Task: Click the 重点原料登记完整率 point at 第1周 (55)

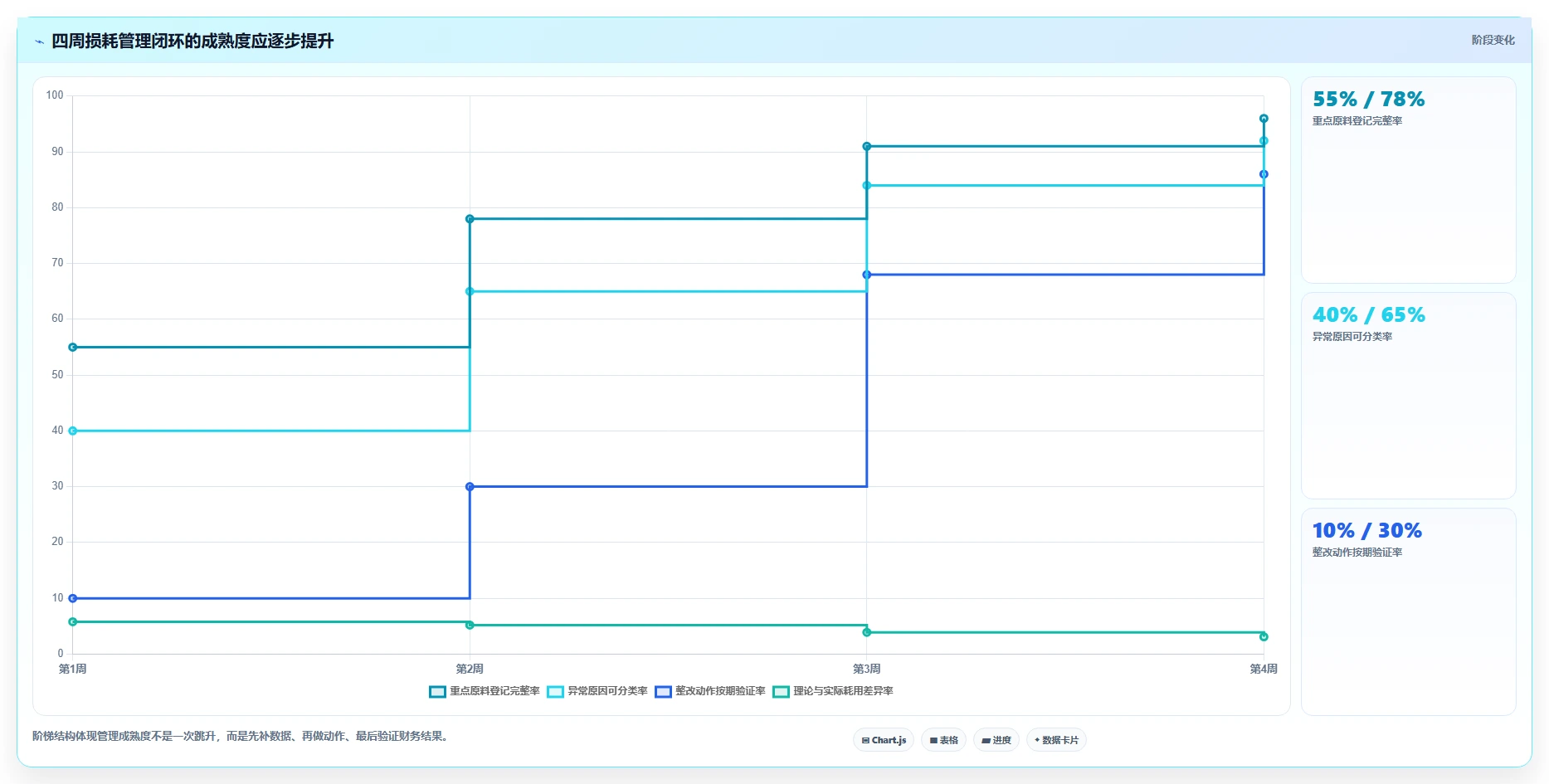Action: coord(73,348)
